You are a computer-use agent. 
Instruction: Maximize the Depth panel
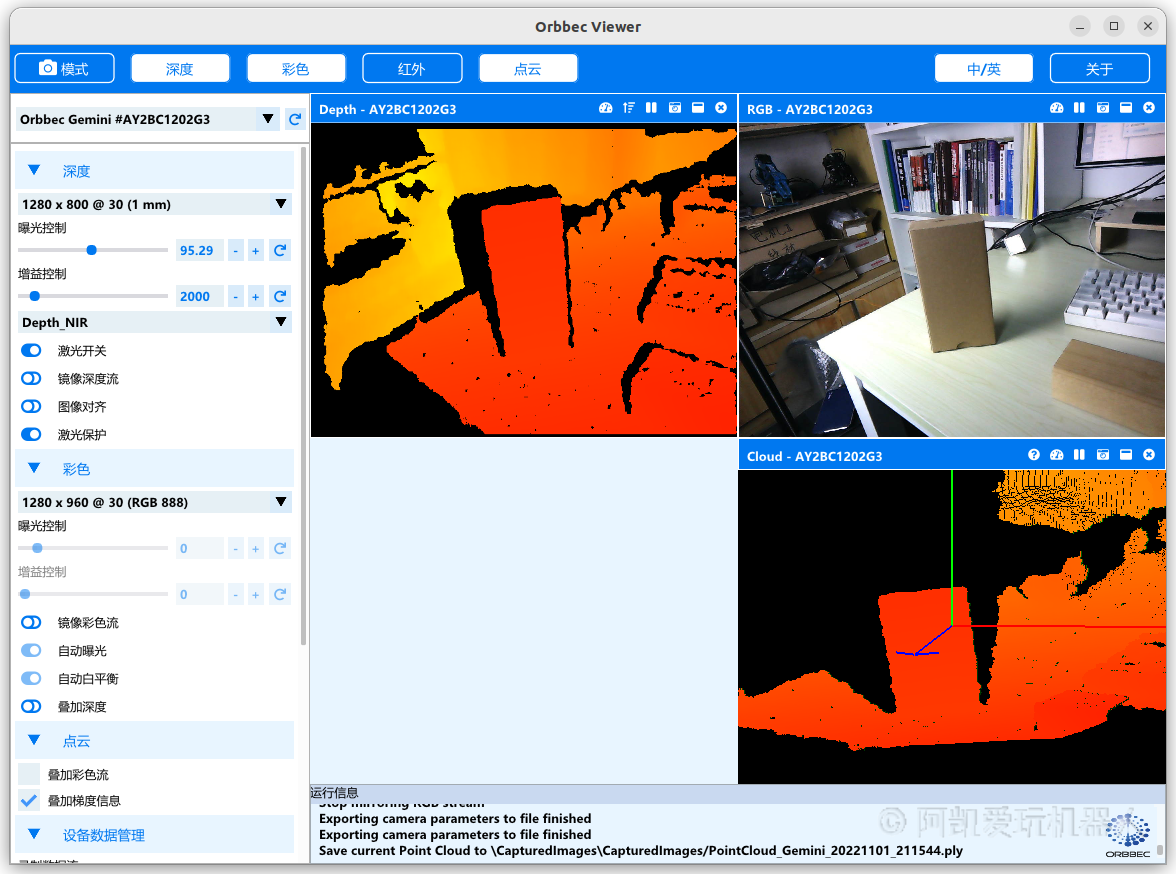click(698, 108)
